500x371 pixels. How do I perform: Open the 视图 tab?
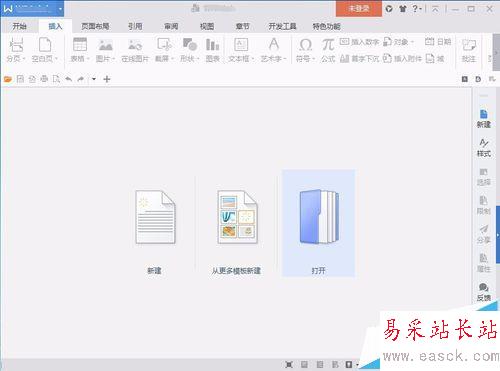coord(207,26)
